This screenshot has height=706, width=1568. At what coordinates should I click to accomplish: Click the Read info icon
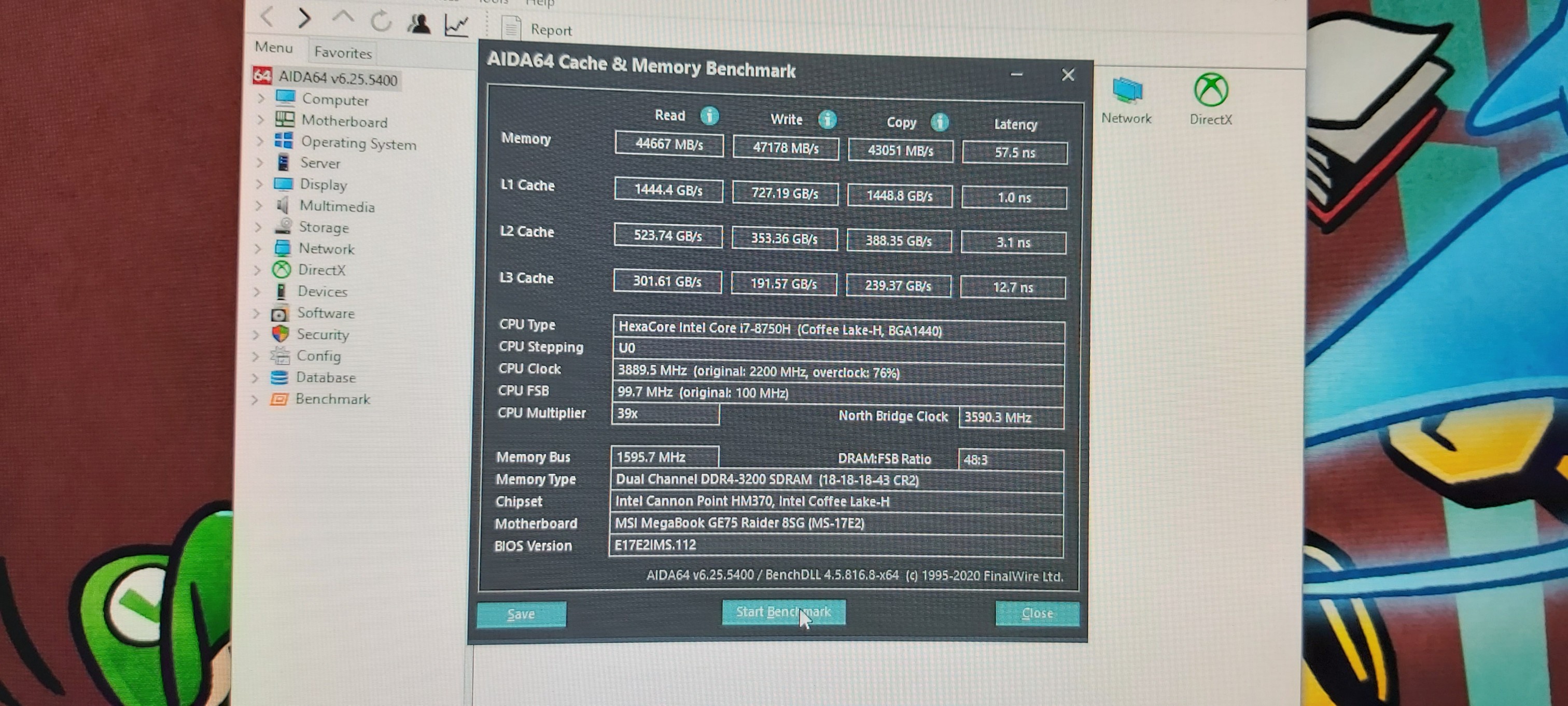709,115
